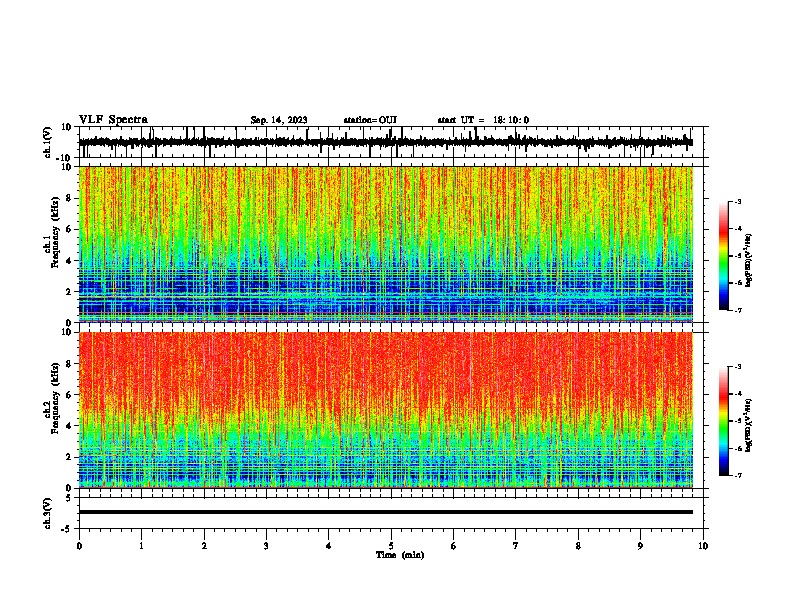Click the ch.2 color bar 'log(PSD)' label

(749, 425)
